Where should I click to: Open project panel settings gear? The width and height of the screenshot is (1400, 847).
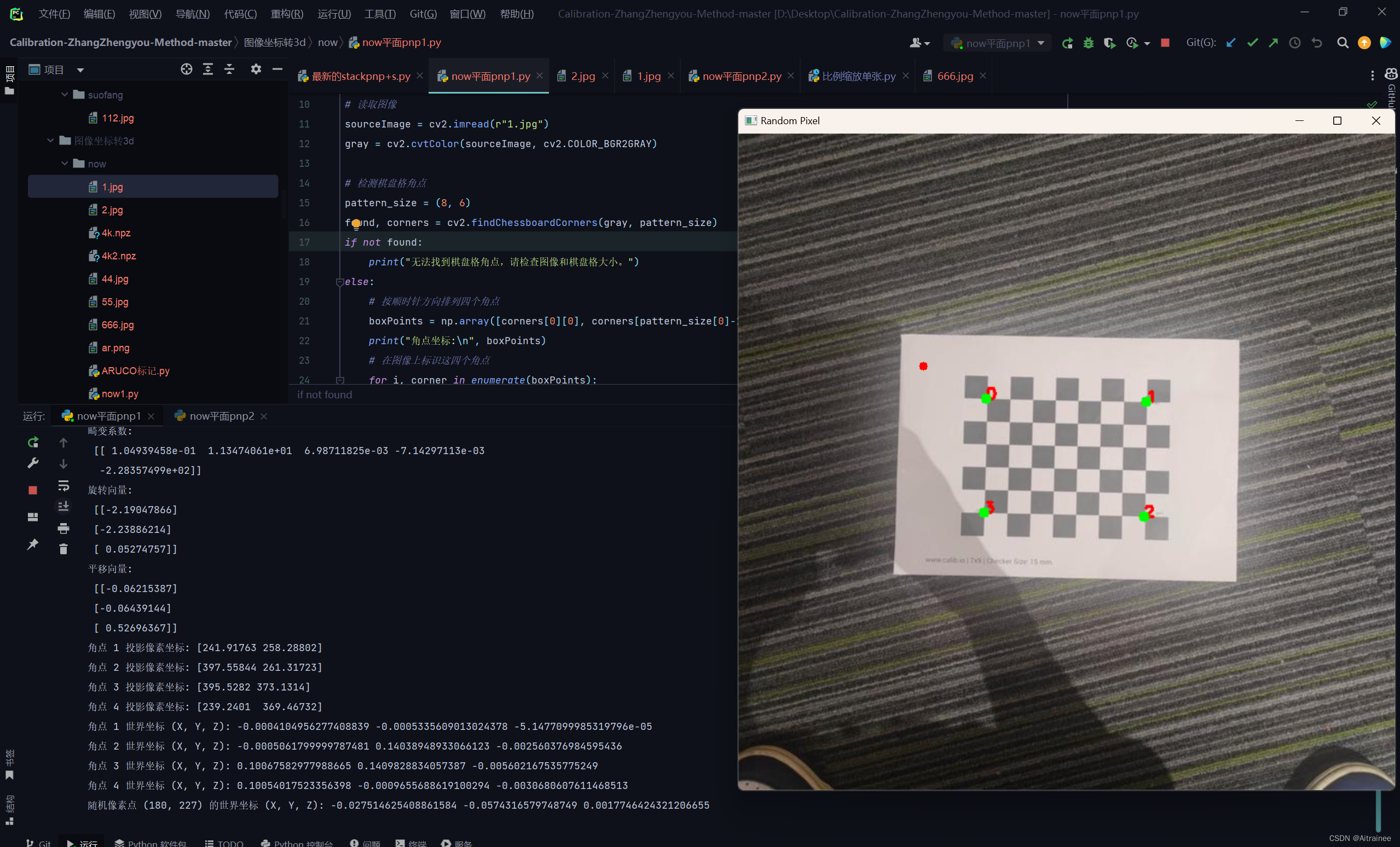[x=256, y=69]
